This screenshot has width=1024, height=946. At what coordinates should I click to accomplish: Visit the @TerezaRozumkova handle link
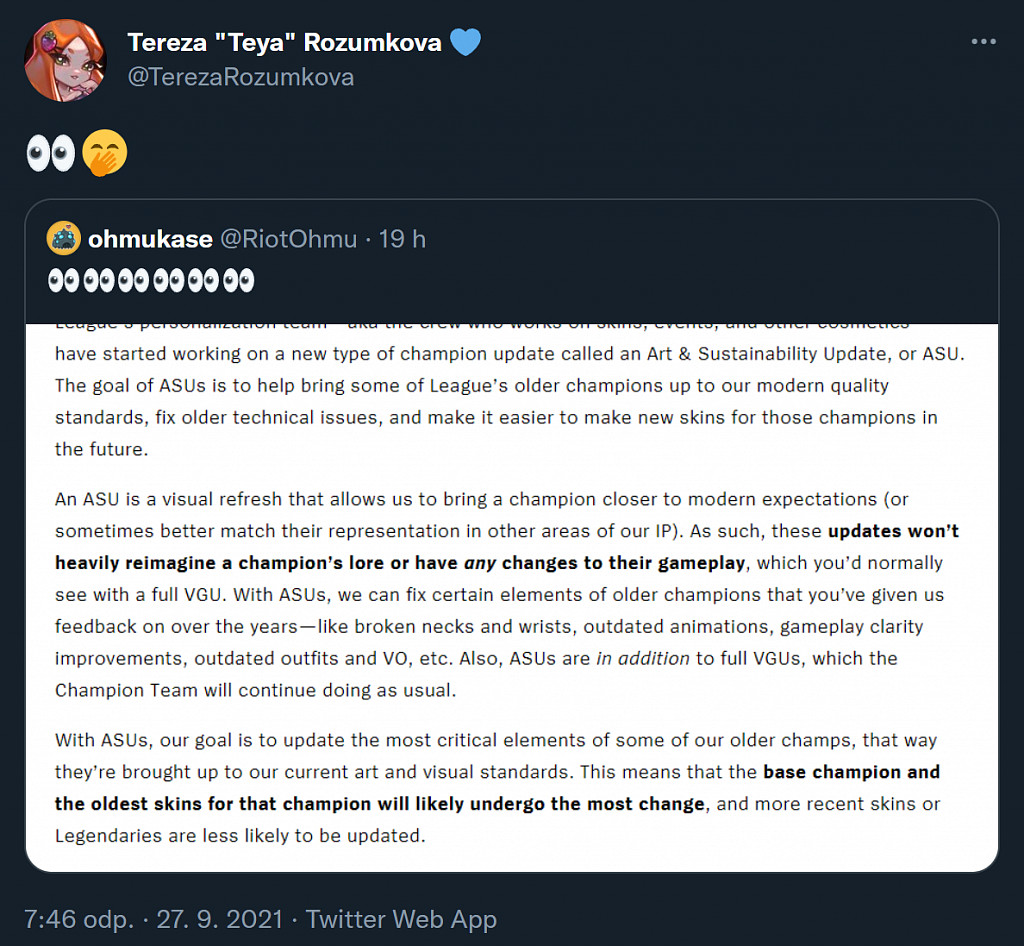[240, 77]
